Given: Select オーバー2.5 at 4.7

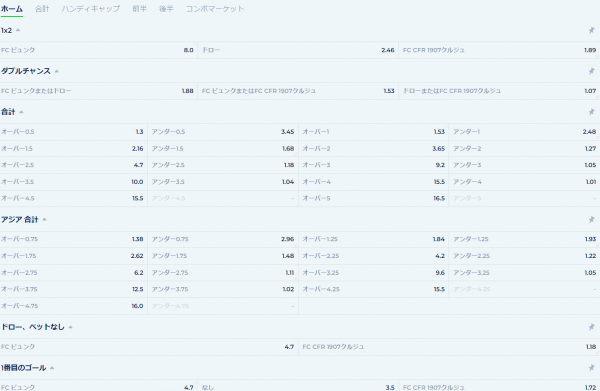Looking at the screenshot, I should coord(73,165).
